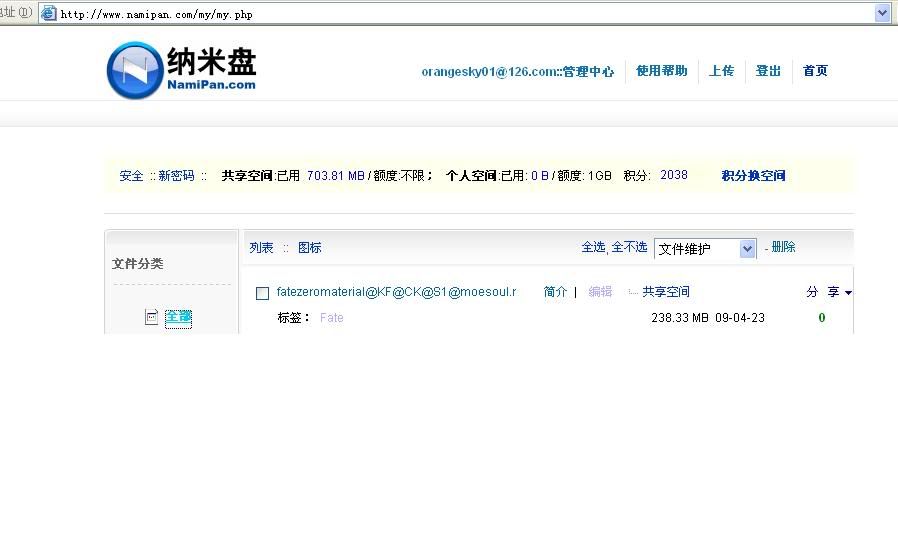Click the green share count 0
898x550 pixels.
tap(822, 317)
